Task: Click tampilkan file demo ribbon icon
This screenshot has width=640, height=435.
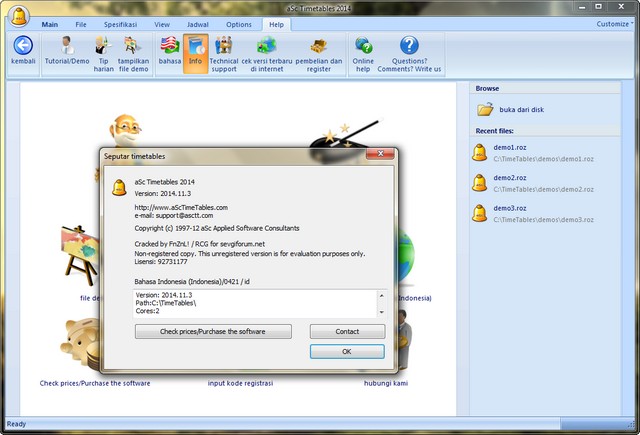Action: tap(133, 45)
